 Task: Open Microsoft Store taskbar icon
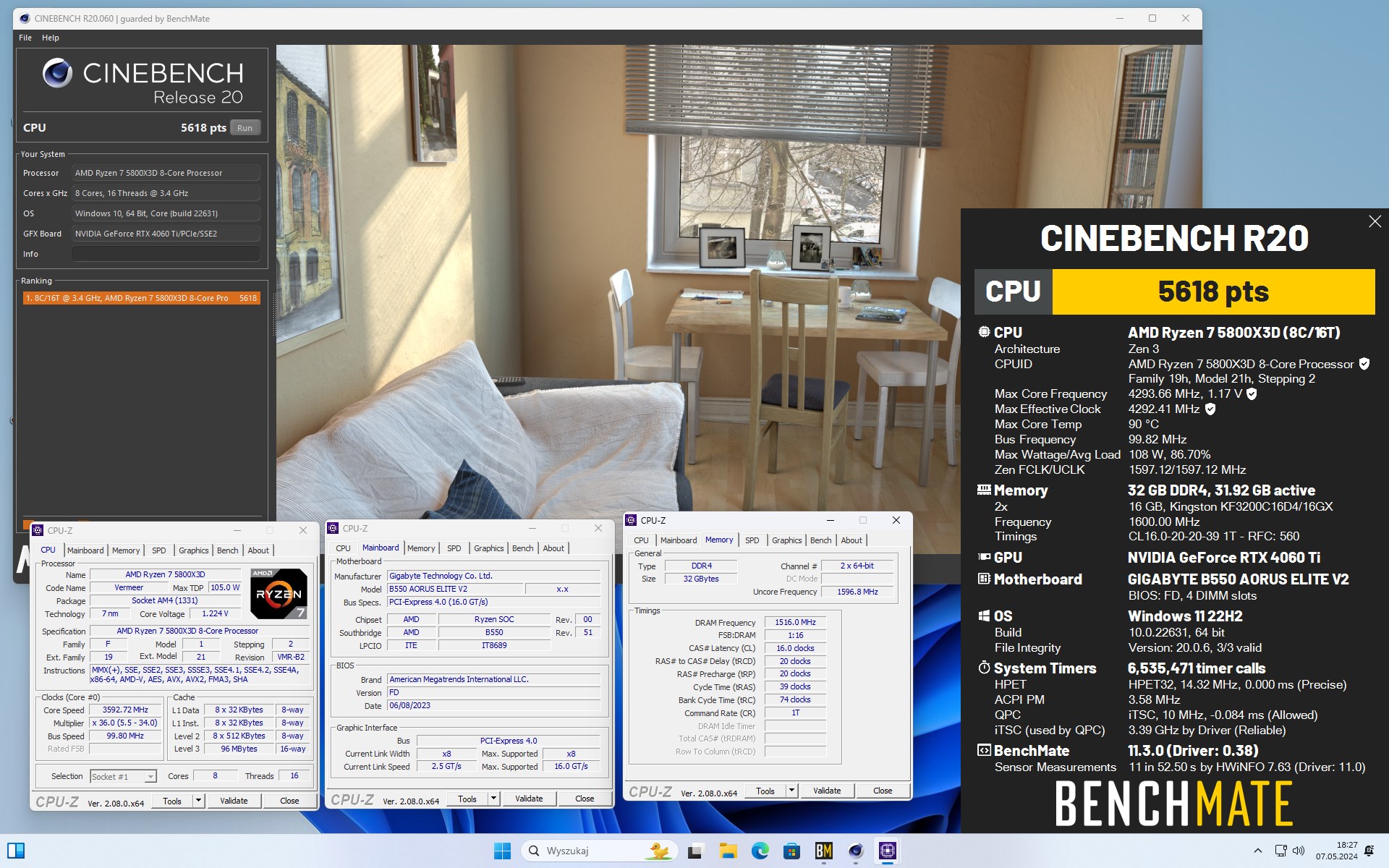791,851
